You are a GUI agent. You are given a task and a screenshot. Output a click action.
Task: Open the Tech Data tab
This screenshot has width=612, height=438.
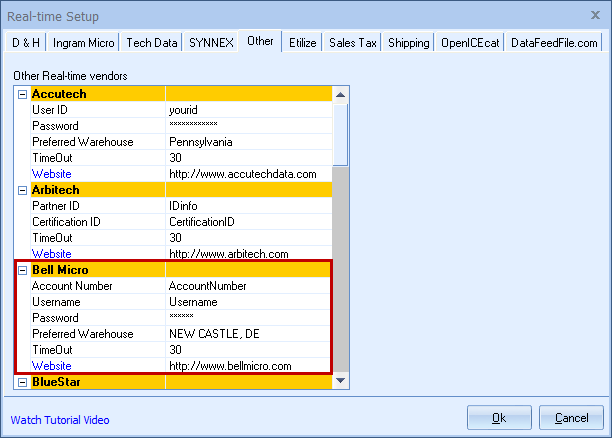pyautogui.click(x=152, y=43)
